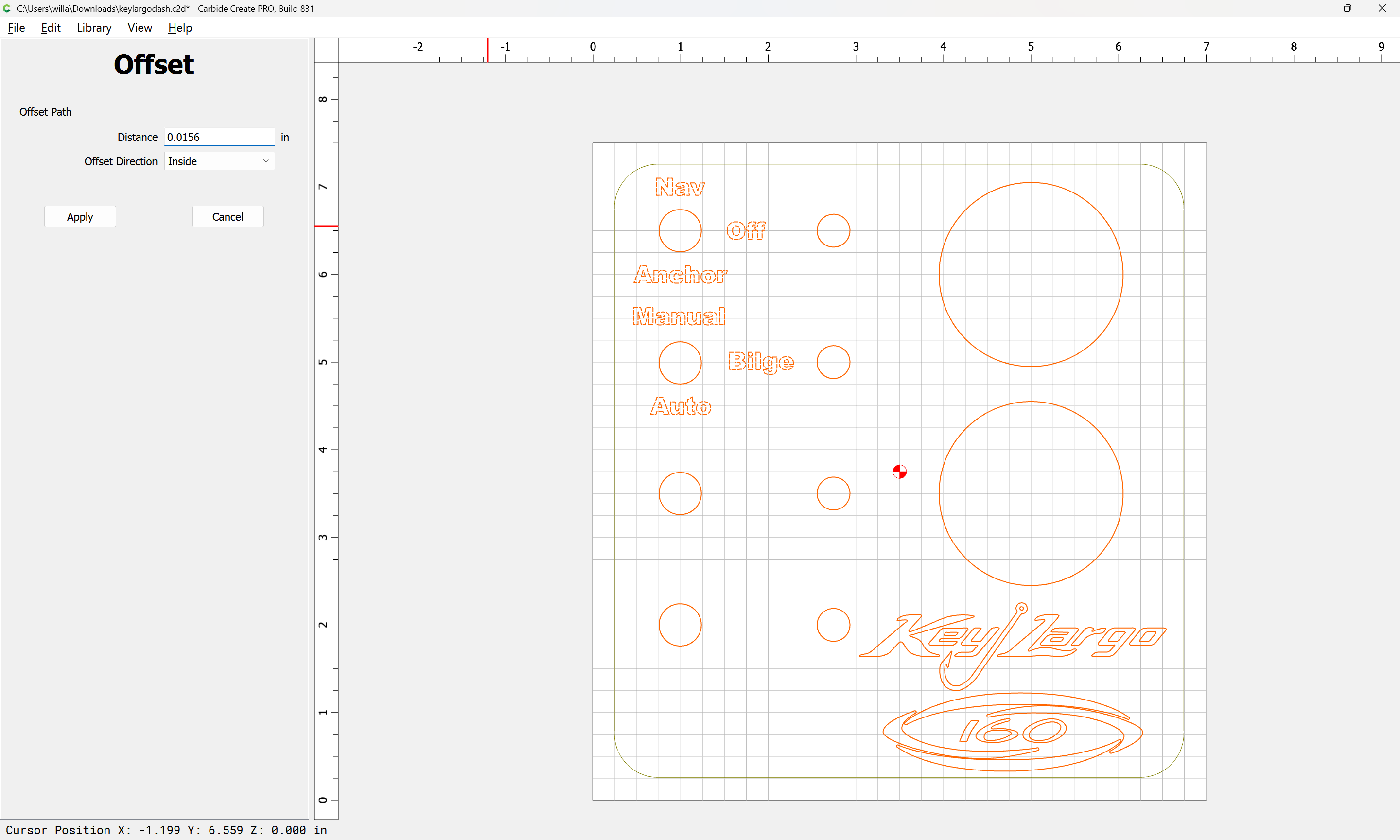Click the Carbide Create app icon in title bar
The image size is (1400, 840).
point(7,8)
